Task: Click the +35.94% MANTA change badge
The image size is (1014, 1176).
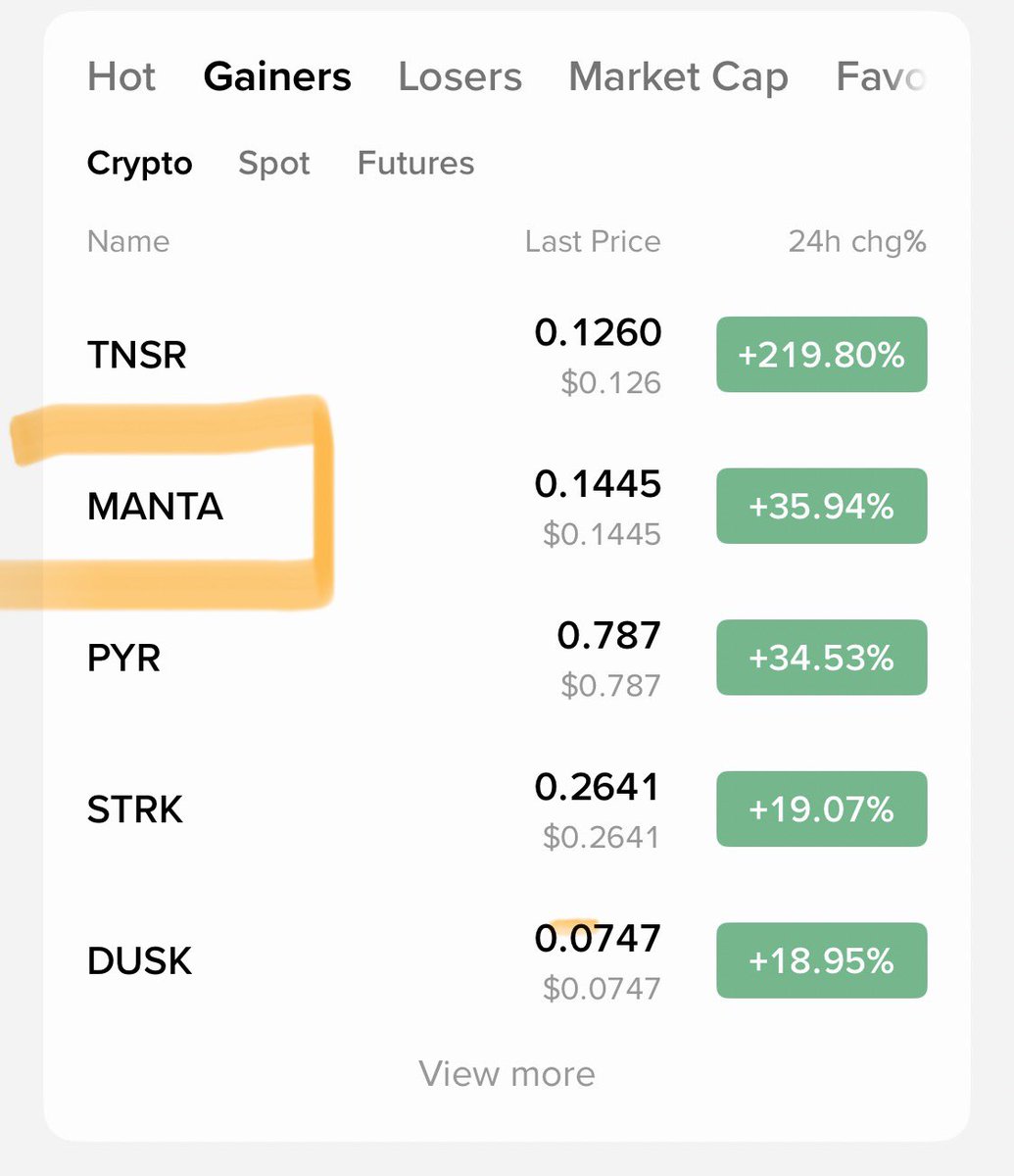Action: 822,507
